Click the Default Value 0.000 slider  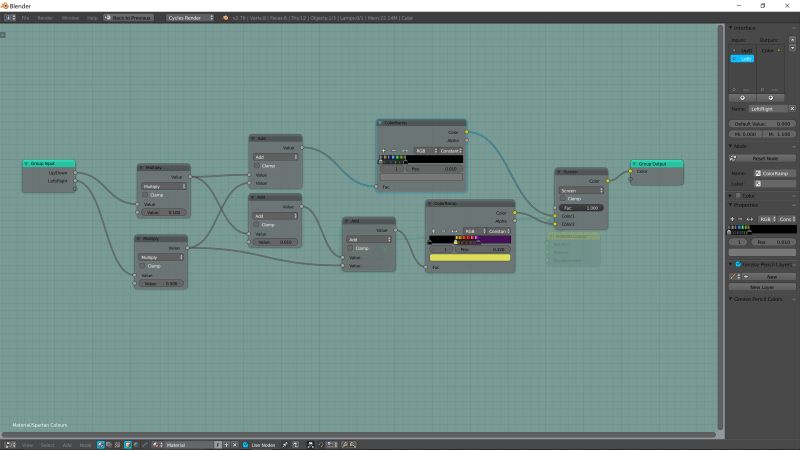tap(762, 124)
